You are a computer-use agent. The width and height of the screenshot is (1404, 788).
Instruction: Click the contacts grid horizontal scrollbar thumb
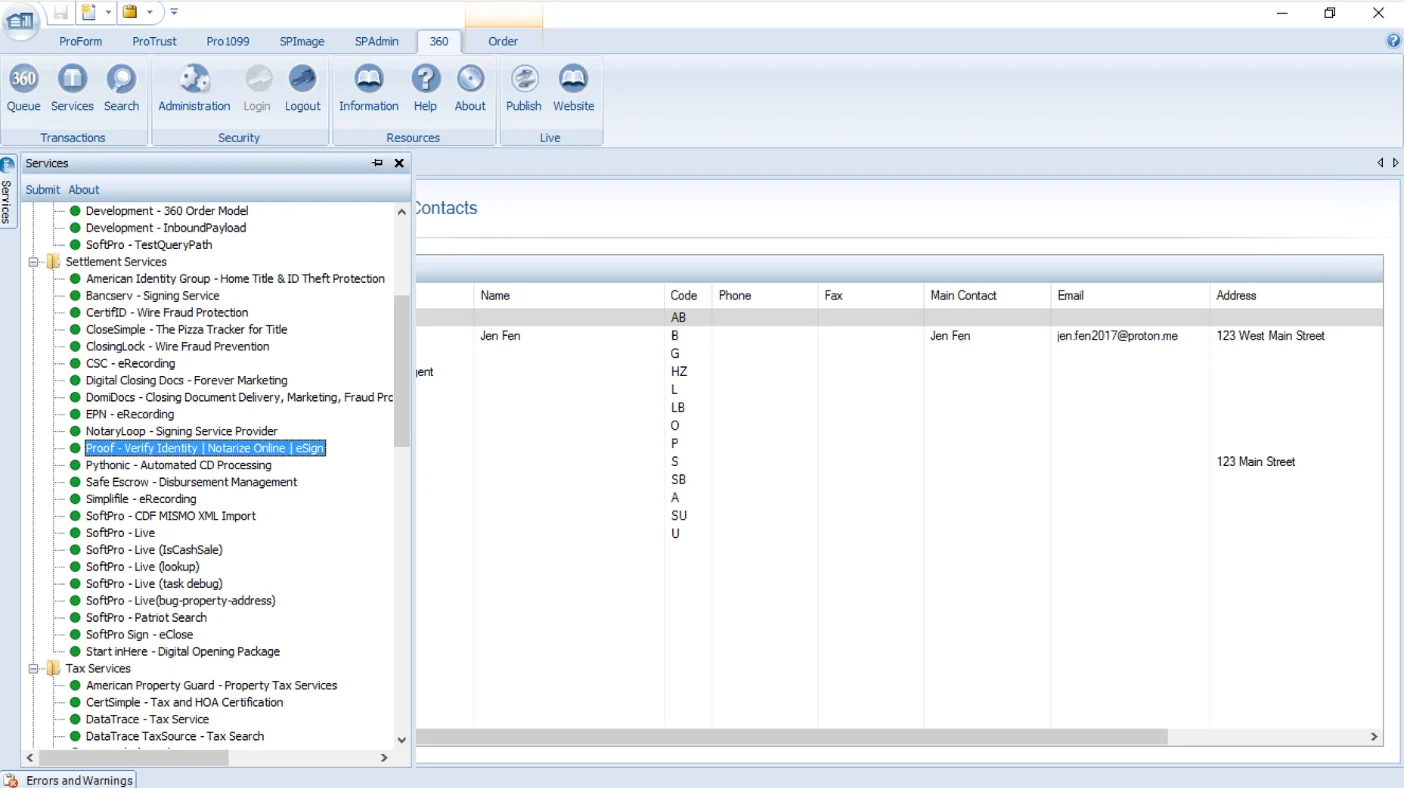point(792,736)
